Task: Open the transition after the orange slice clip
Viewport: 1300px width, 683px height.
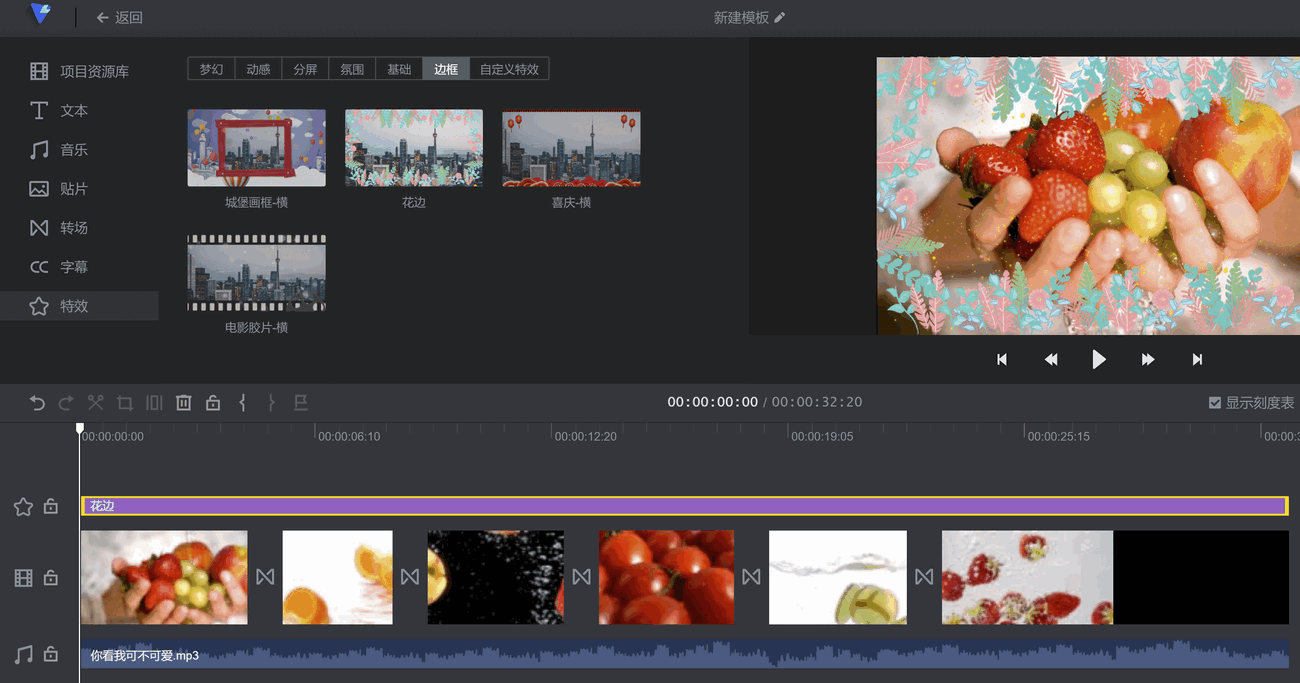Action: (x=410, y=577)
